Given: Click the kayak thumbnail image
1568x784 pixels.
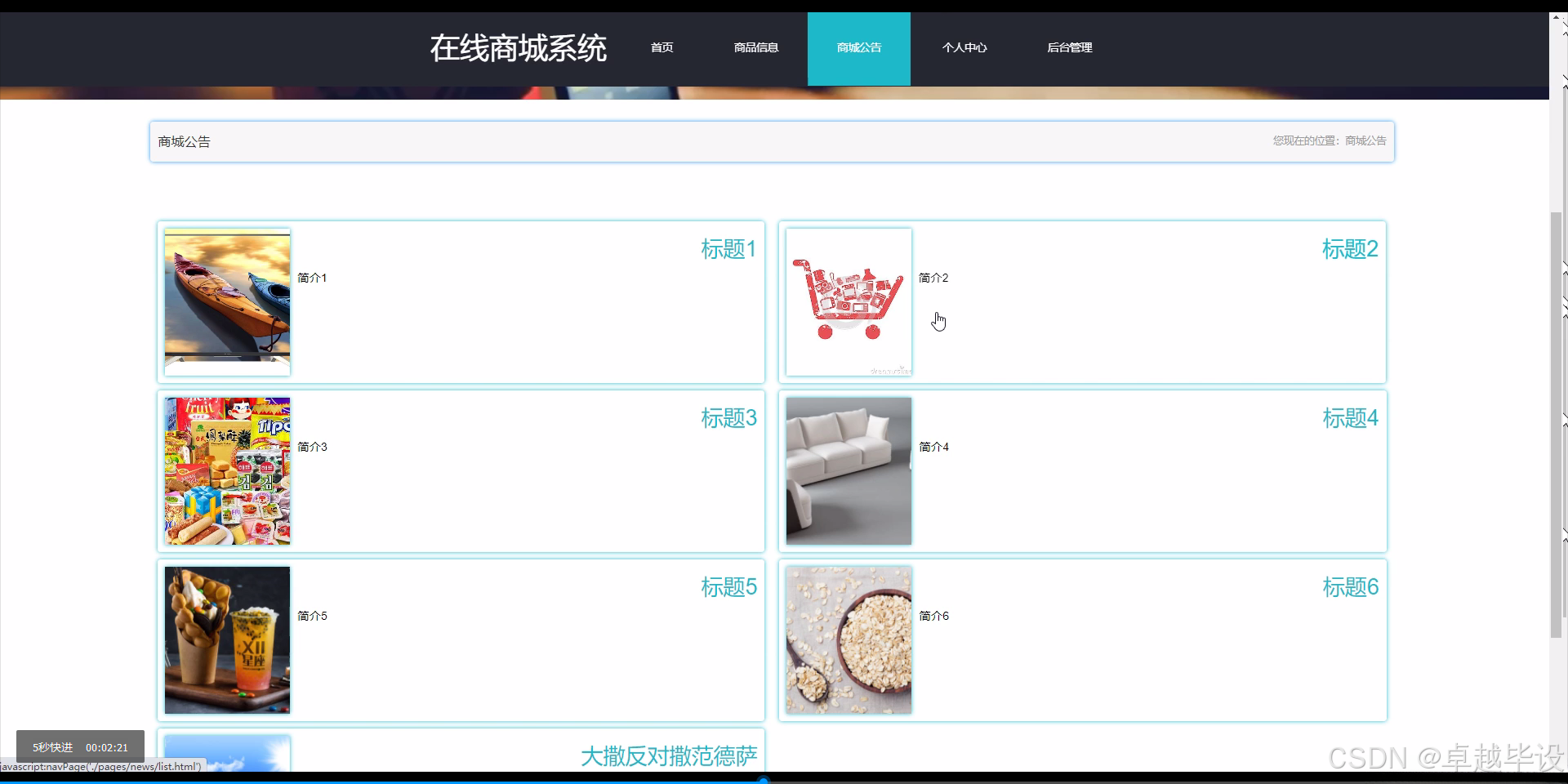Looking at the screenshot, I should [x=226, y=302].
